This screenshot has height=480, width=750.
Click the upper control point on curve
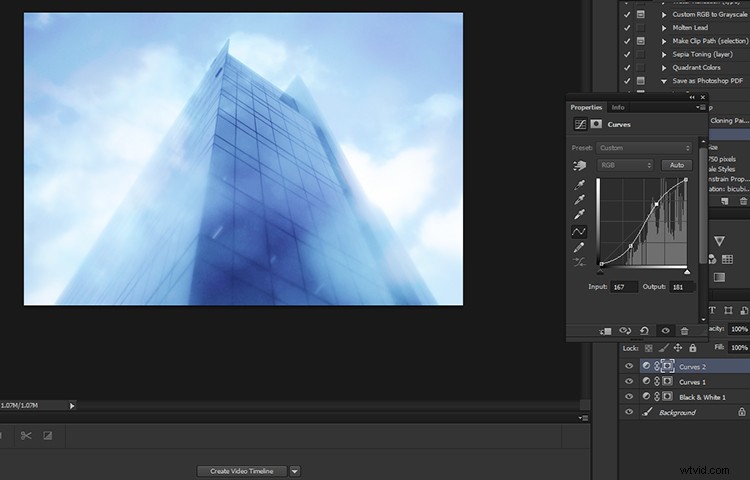point(657,205)
